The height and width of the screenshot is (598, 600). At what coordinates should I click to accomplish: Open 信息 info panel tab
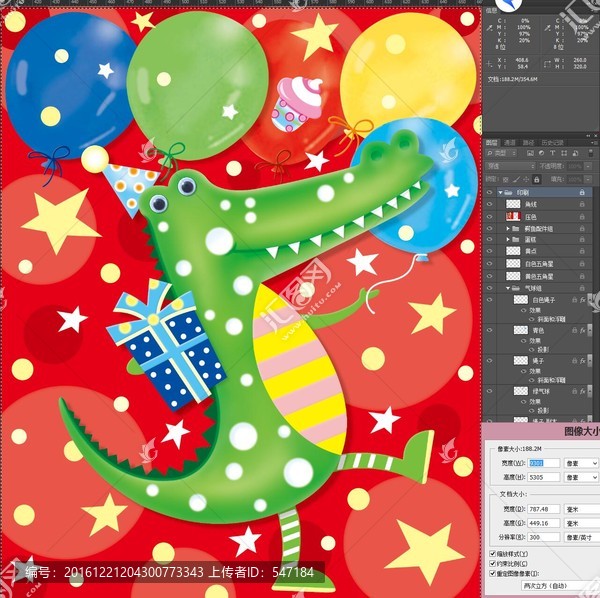(491, 11)
